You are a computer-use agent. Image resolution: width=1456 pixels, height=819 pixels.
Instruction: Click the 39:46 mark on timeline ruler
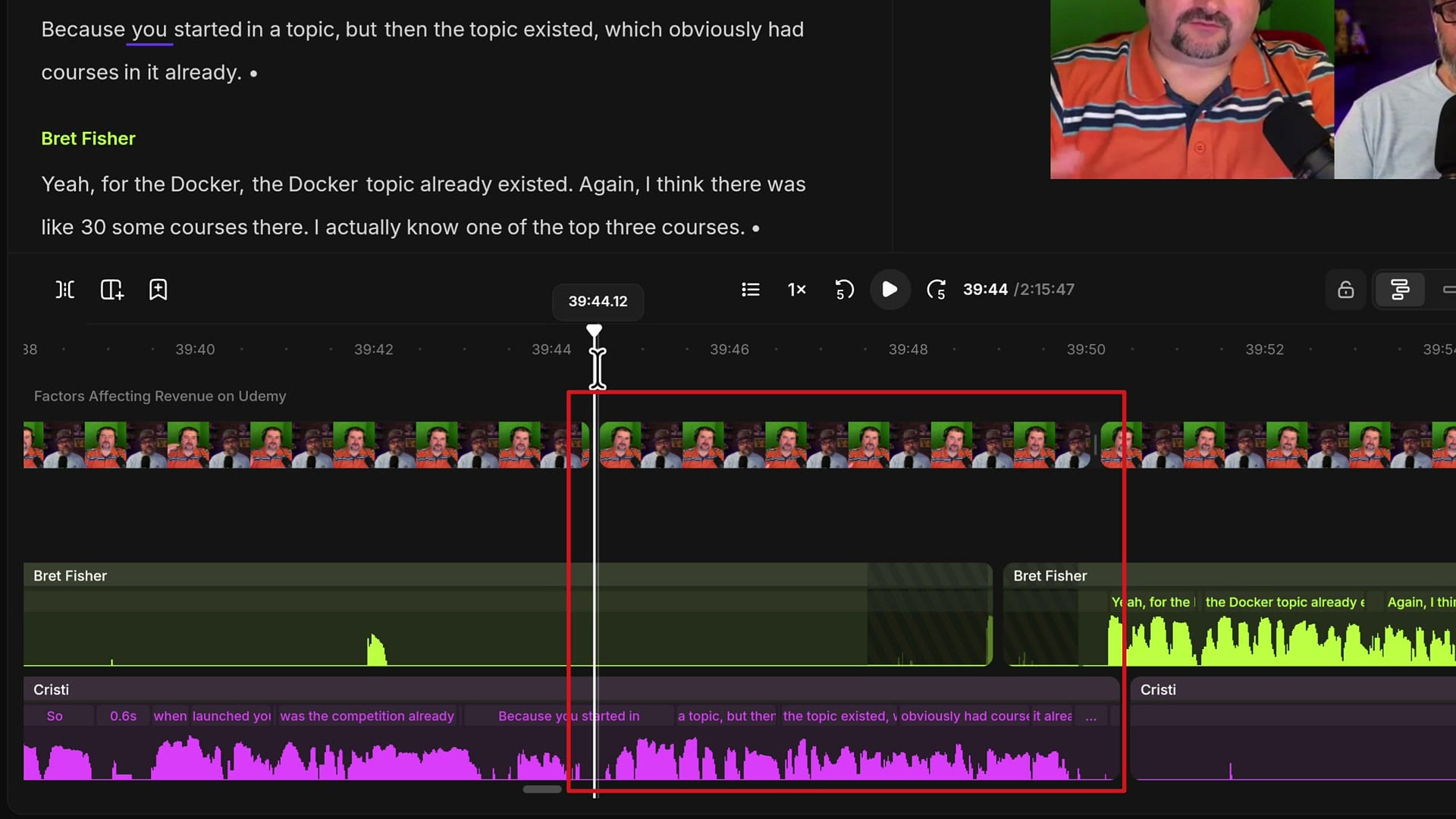tap(729, 350)
